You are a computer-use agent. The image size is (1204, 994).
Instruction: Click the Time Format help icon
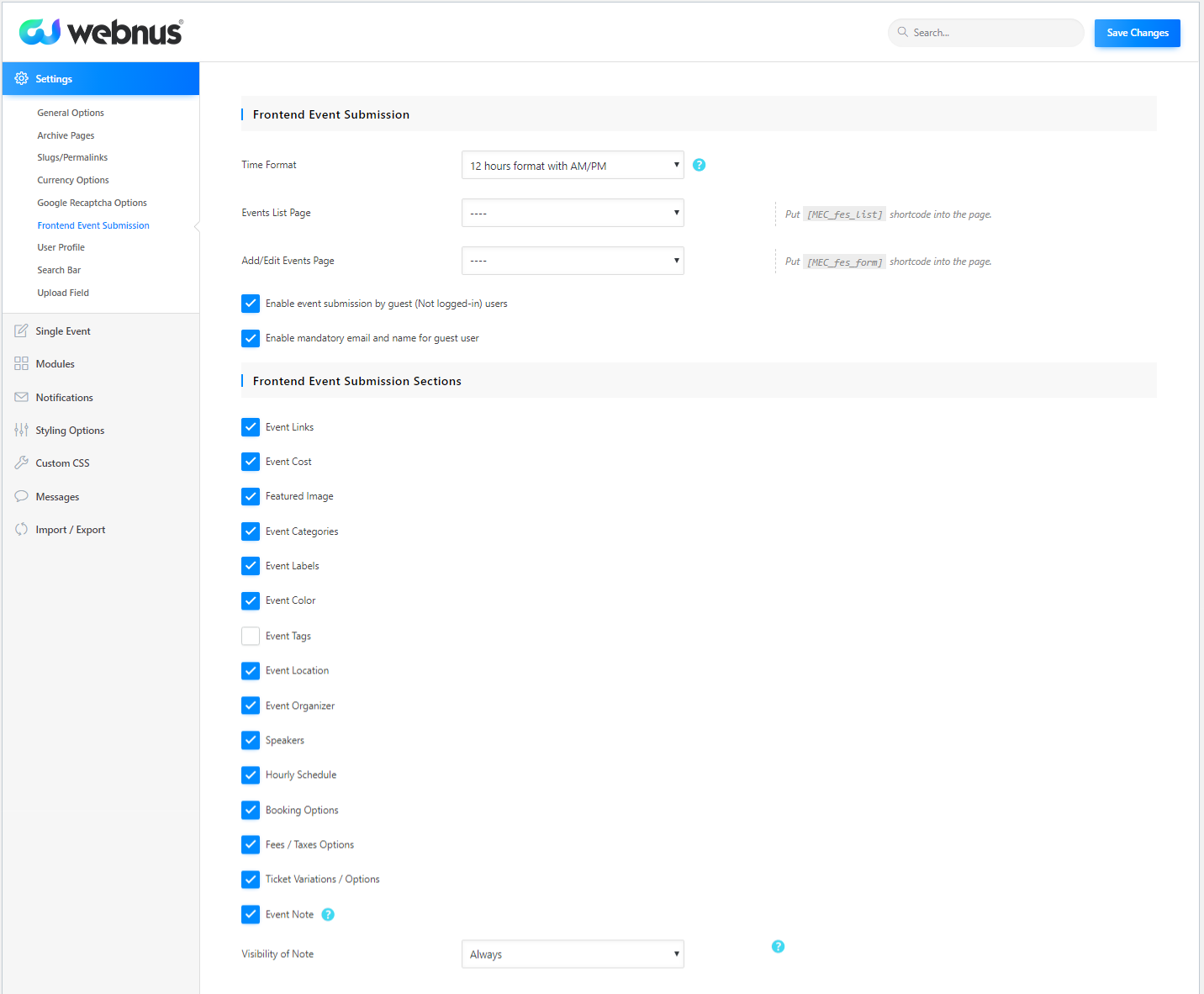[x=700, y=165]
